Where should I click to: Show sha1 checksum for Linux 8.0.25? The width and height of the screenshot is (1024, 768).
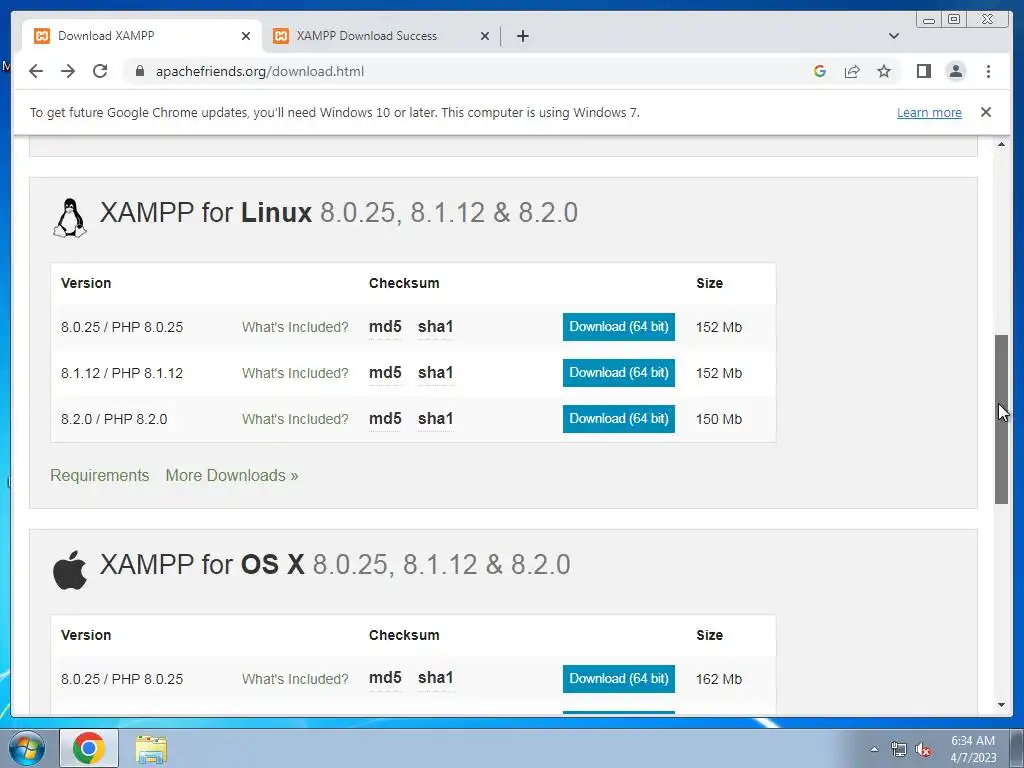coord(436,327)
